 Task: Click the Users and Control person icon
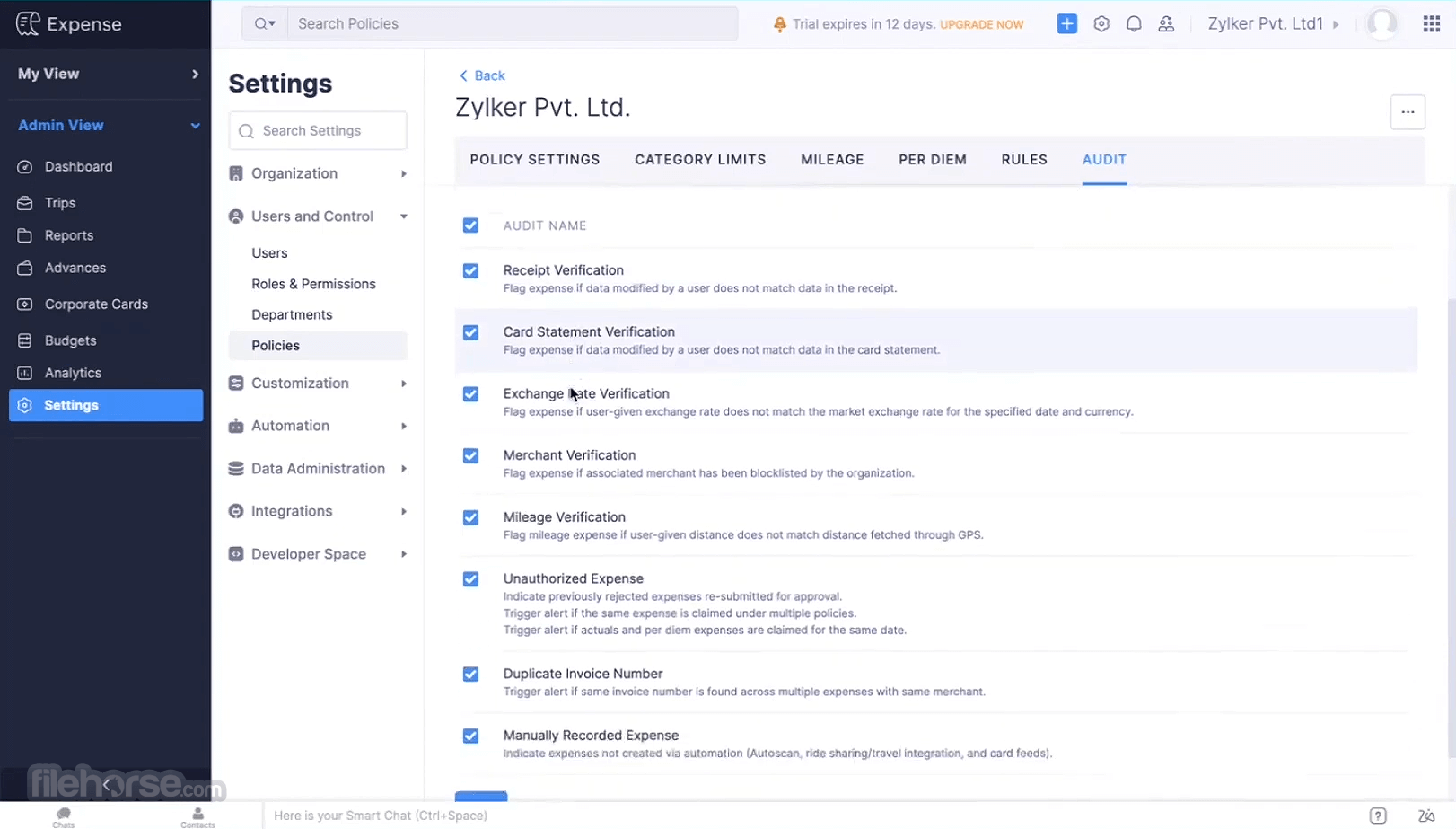point(236,216)
